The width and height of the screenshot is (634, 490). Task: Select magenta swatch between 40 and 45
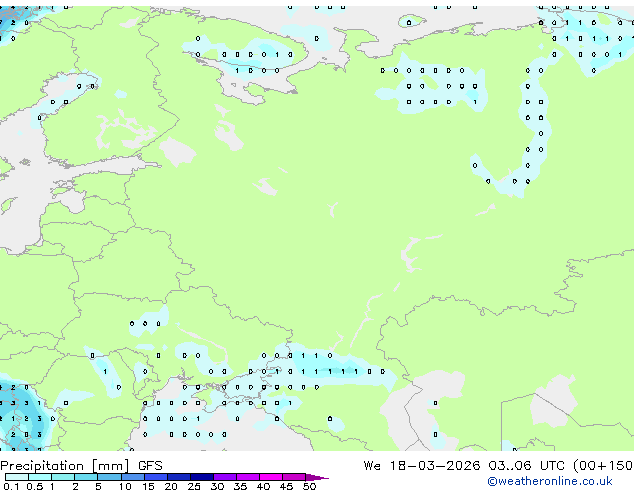point(271,477)
